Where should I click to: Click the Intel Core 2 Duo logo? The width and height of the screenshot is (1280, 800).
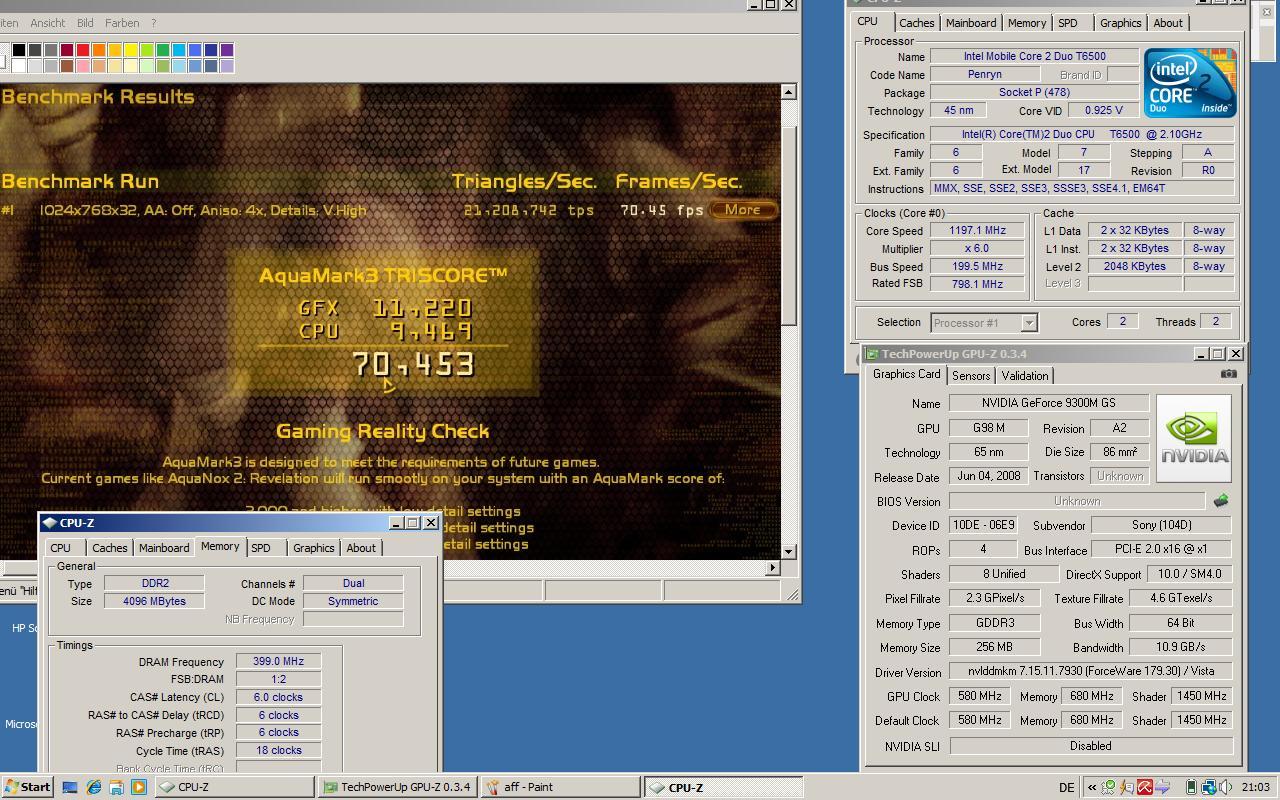1190,82
